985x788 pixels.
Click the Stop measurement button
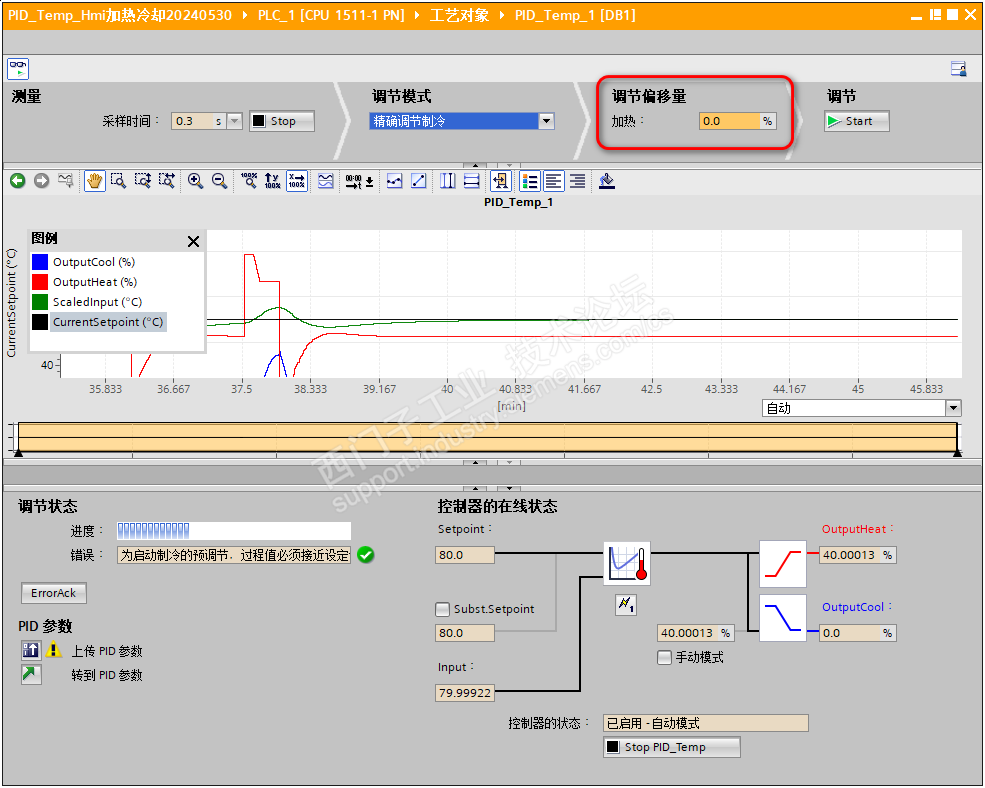(282, 121)
